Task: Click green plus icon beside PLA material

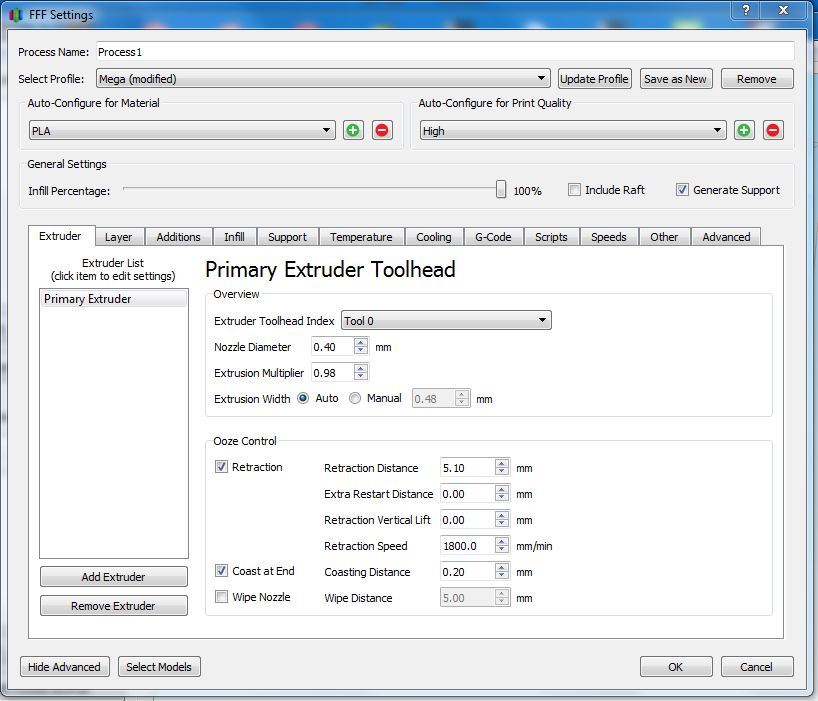Action: coord(353,130)
